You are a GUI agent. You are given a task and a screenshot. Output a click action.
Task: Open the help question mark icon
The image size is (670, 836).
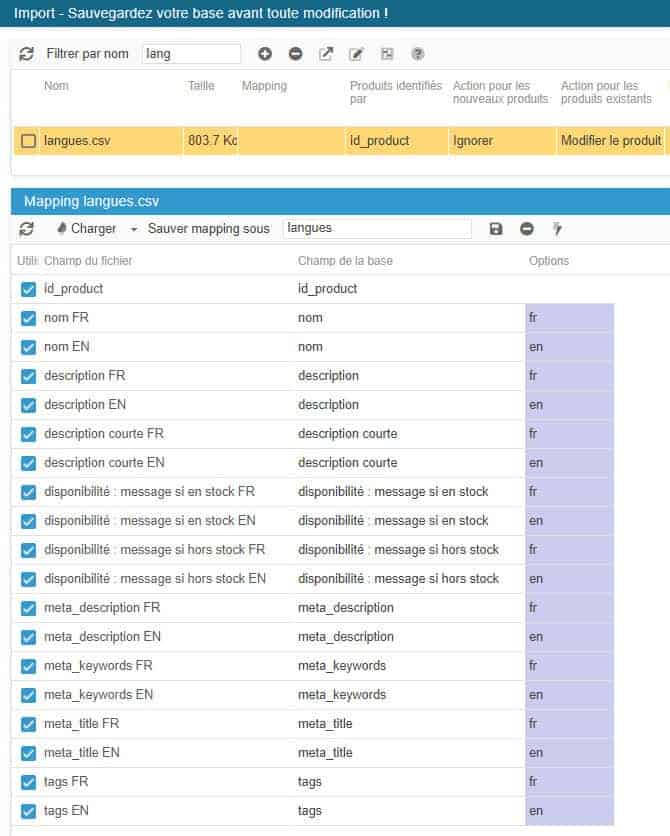point(418,54)
